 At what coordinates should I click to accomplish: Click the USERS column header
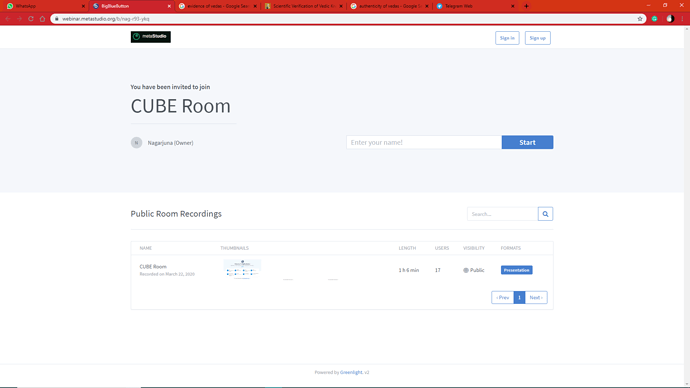pyautogui.click(x=442, y=248)
